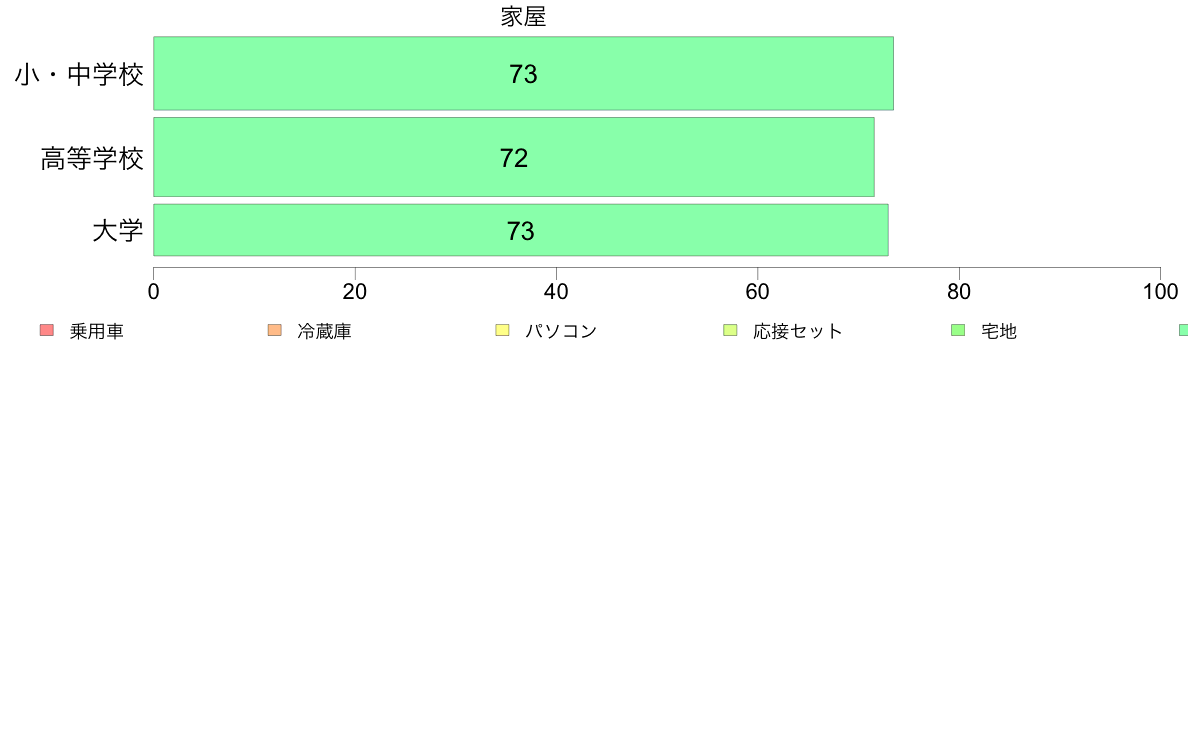Click the 大学 axis label

(x=118, y=230)
